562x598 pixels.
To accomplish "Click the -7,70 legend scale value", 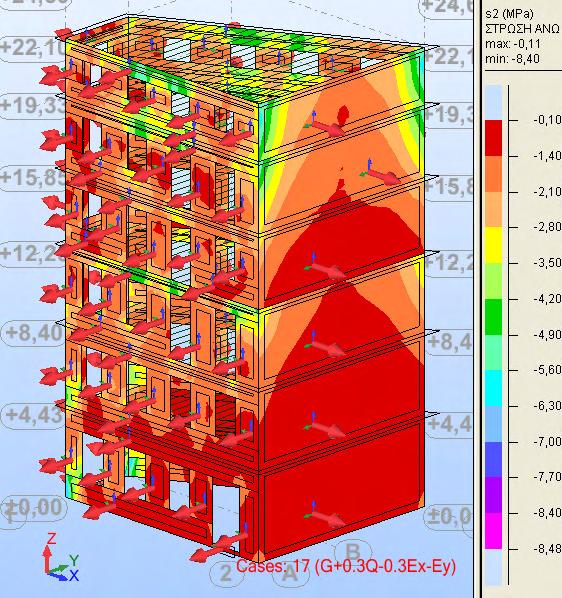I will point(547,477).
